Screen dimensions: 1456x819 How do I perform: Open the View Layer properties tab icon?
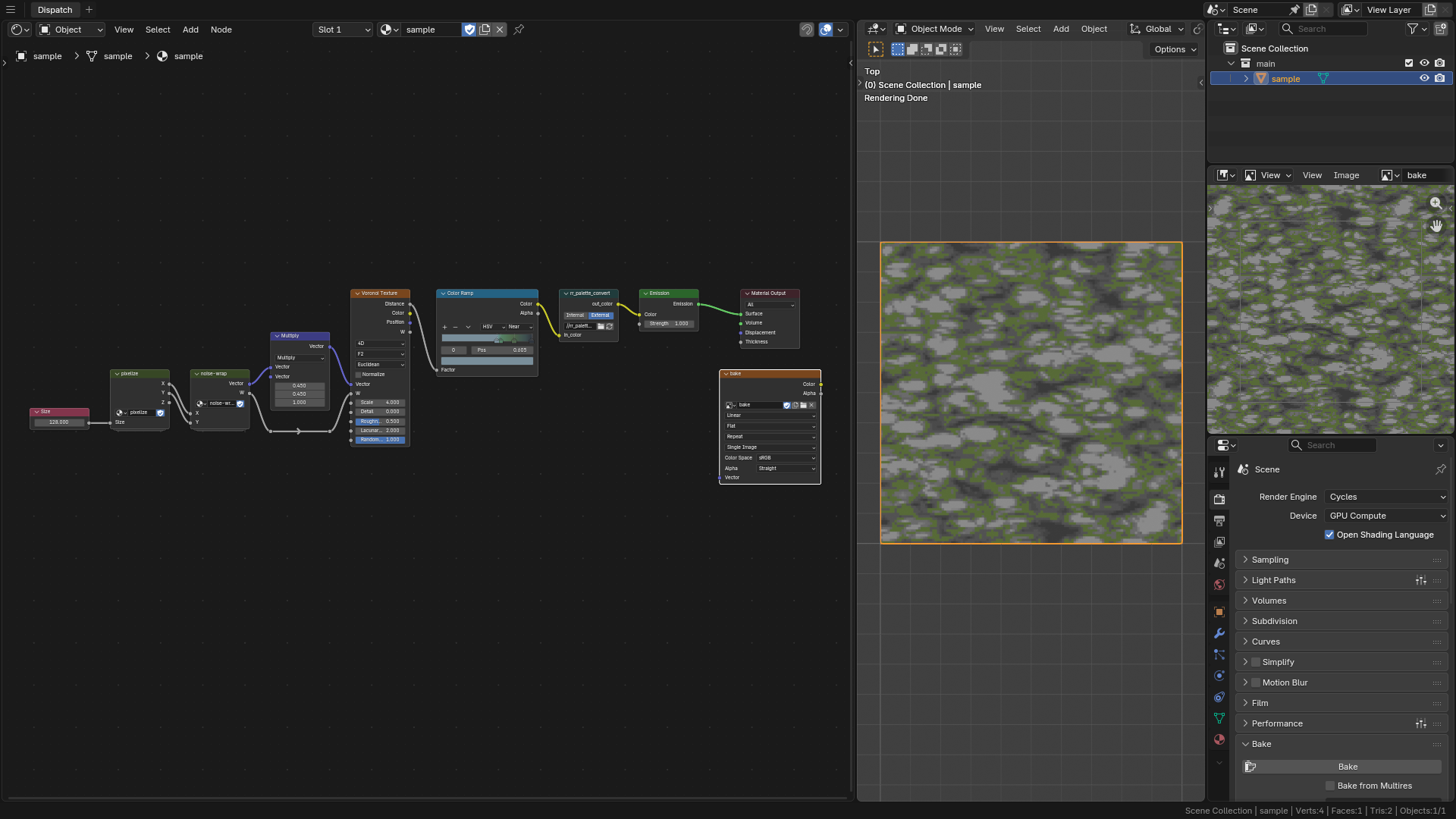click(x=1219, y=542)
